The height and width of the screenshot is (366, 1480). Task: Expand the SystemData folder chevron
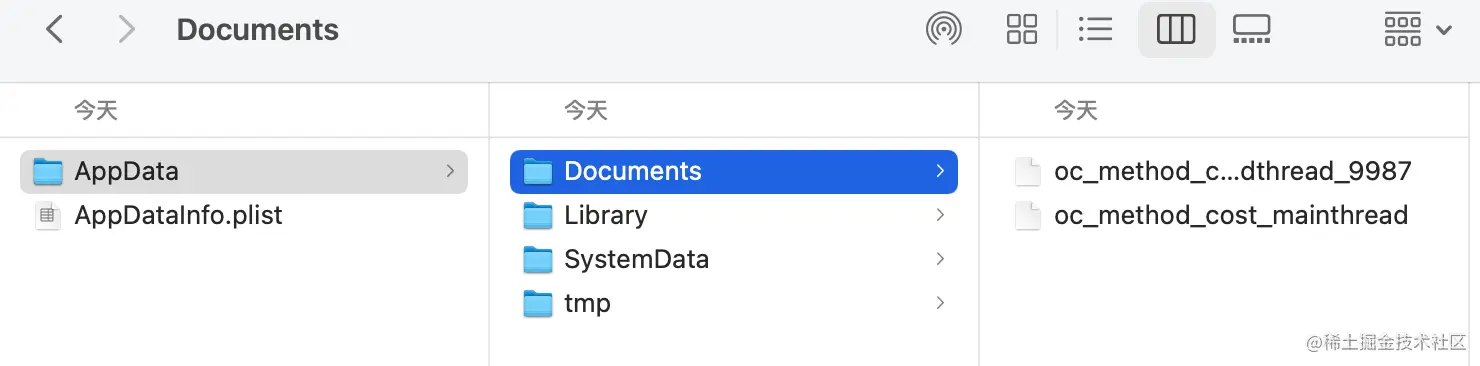[940, 259]
